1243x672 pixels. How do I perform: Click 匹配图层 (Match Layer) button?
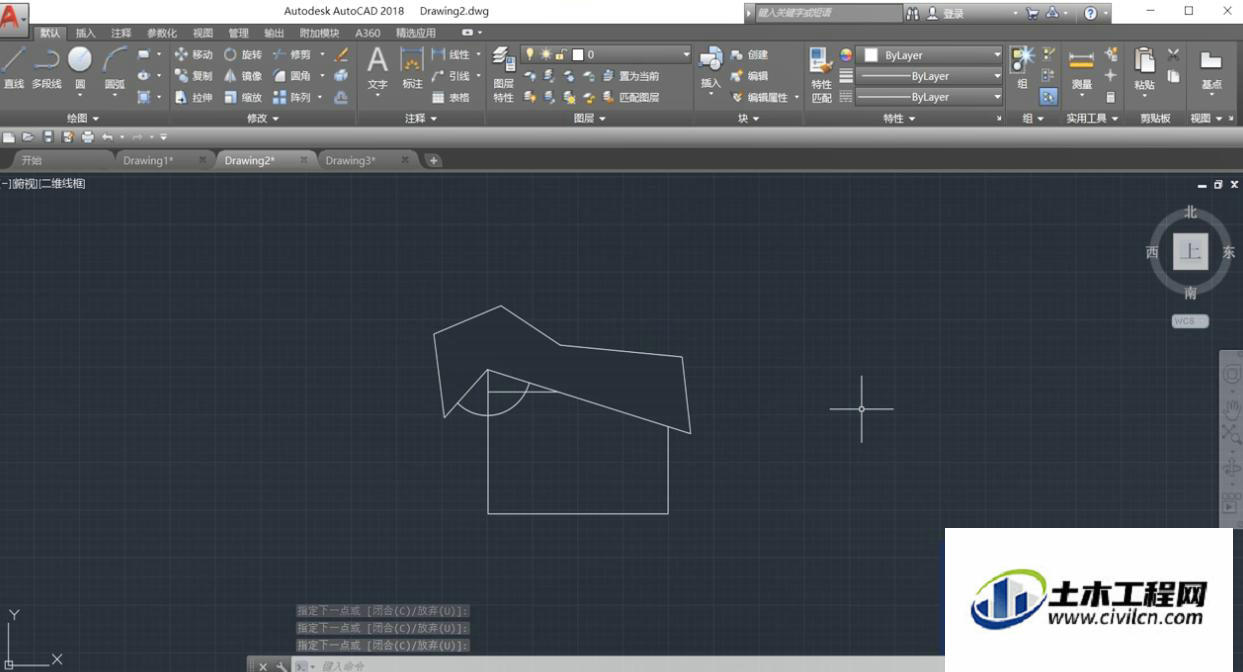click(x=631, y=97)
